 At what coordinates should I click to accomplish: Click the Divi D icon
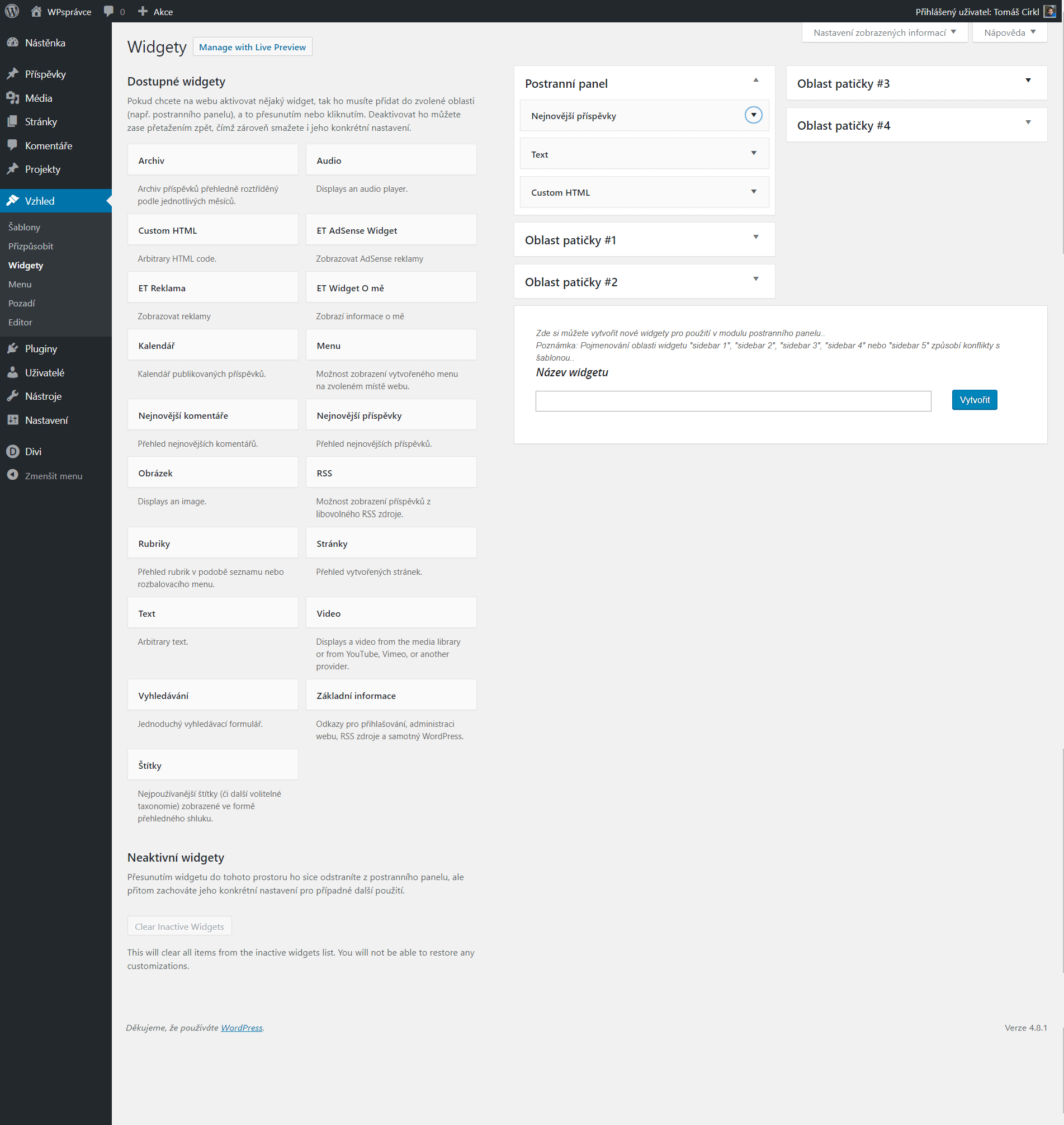(x=12, y=451)
